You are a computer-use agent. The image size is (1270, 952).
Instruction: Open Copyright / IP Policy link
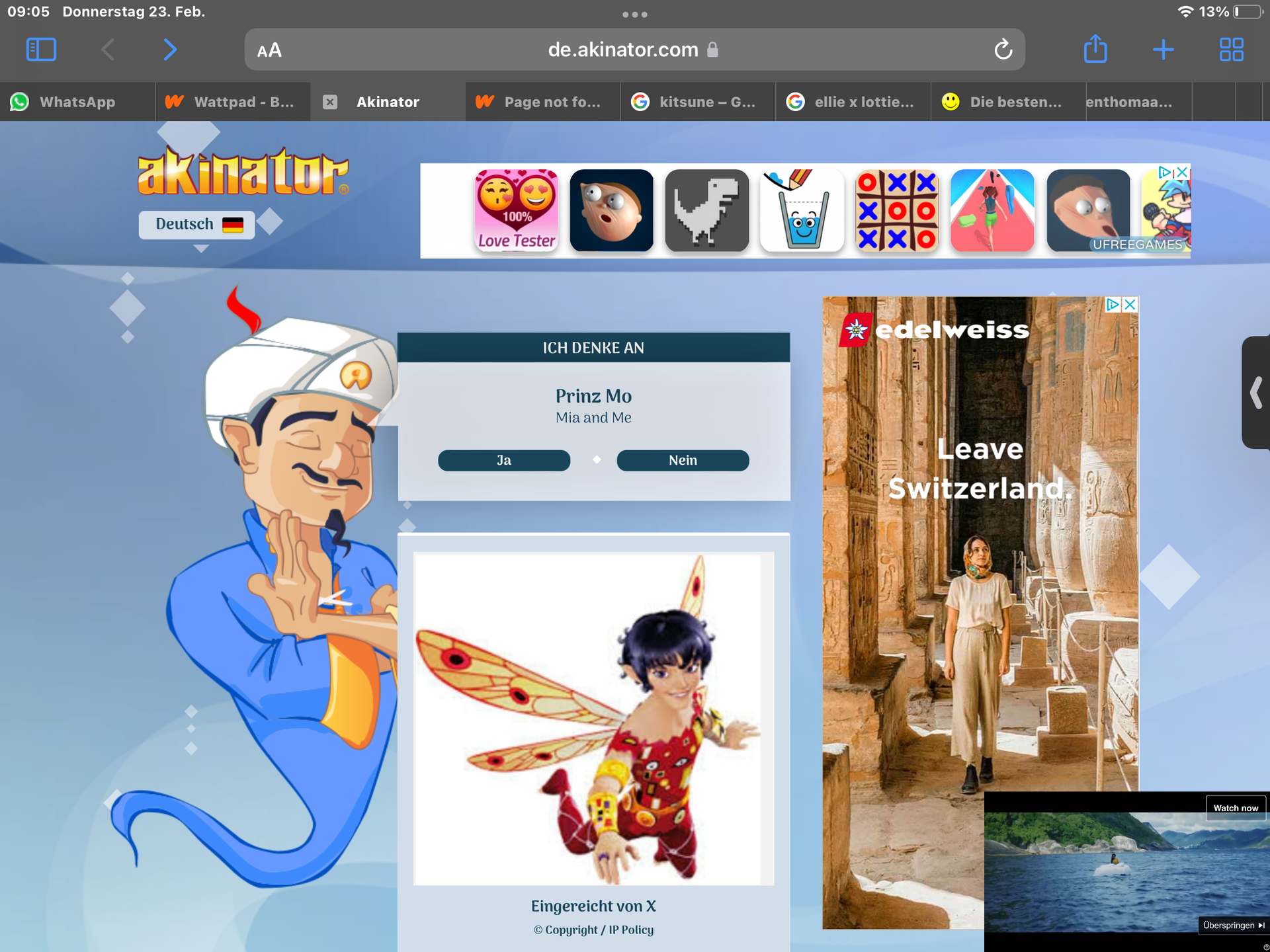pyautogui.click(x=593, y=930)
